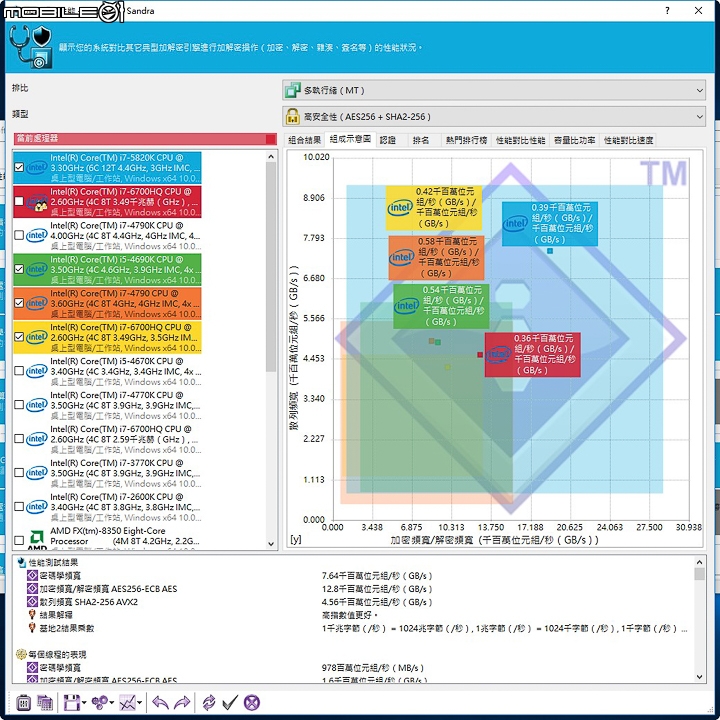
Task: Click the back arrow icon
Action: click(160, 703)
